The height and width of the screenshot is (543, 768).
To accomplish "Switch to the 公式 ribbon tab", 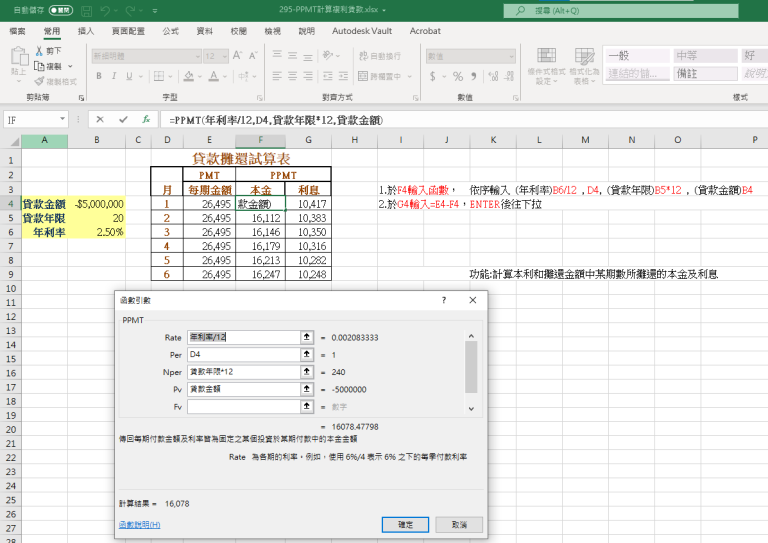I will click(170, 31).
